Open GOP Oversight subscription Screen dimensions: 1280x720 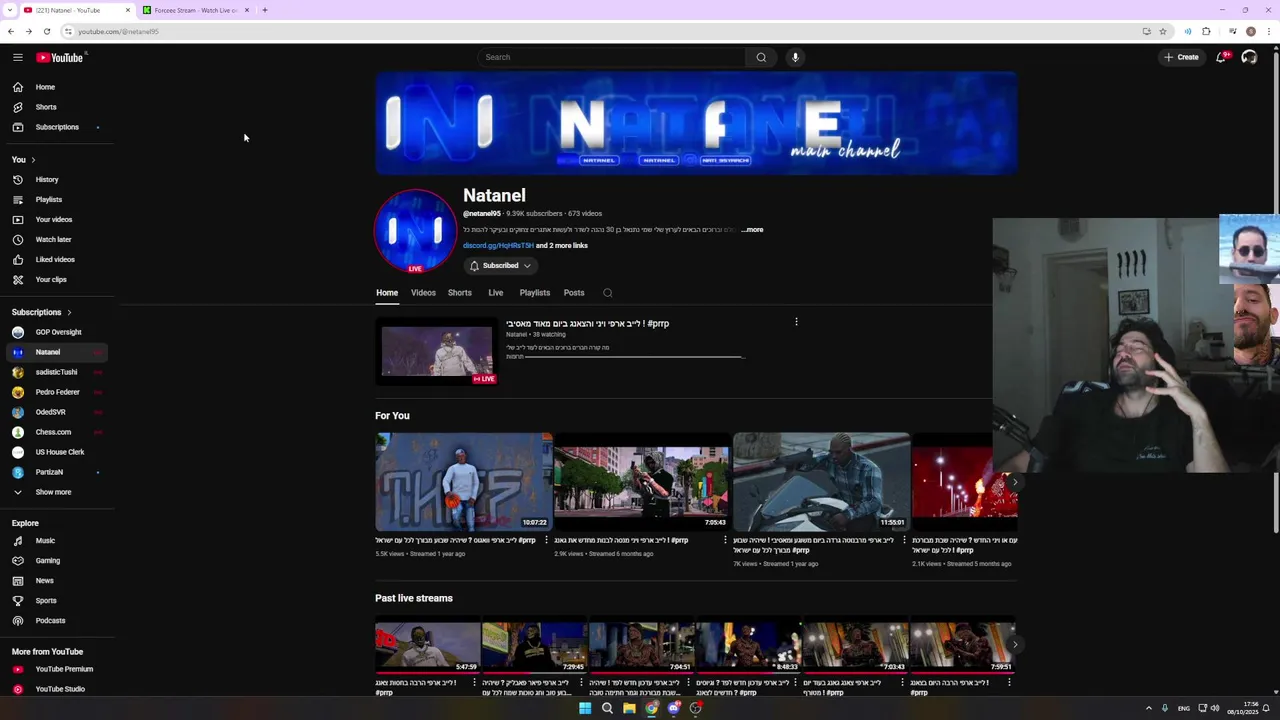pyautogui.click(x=56, y=332)
